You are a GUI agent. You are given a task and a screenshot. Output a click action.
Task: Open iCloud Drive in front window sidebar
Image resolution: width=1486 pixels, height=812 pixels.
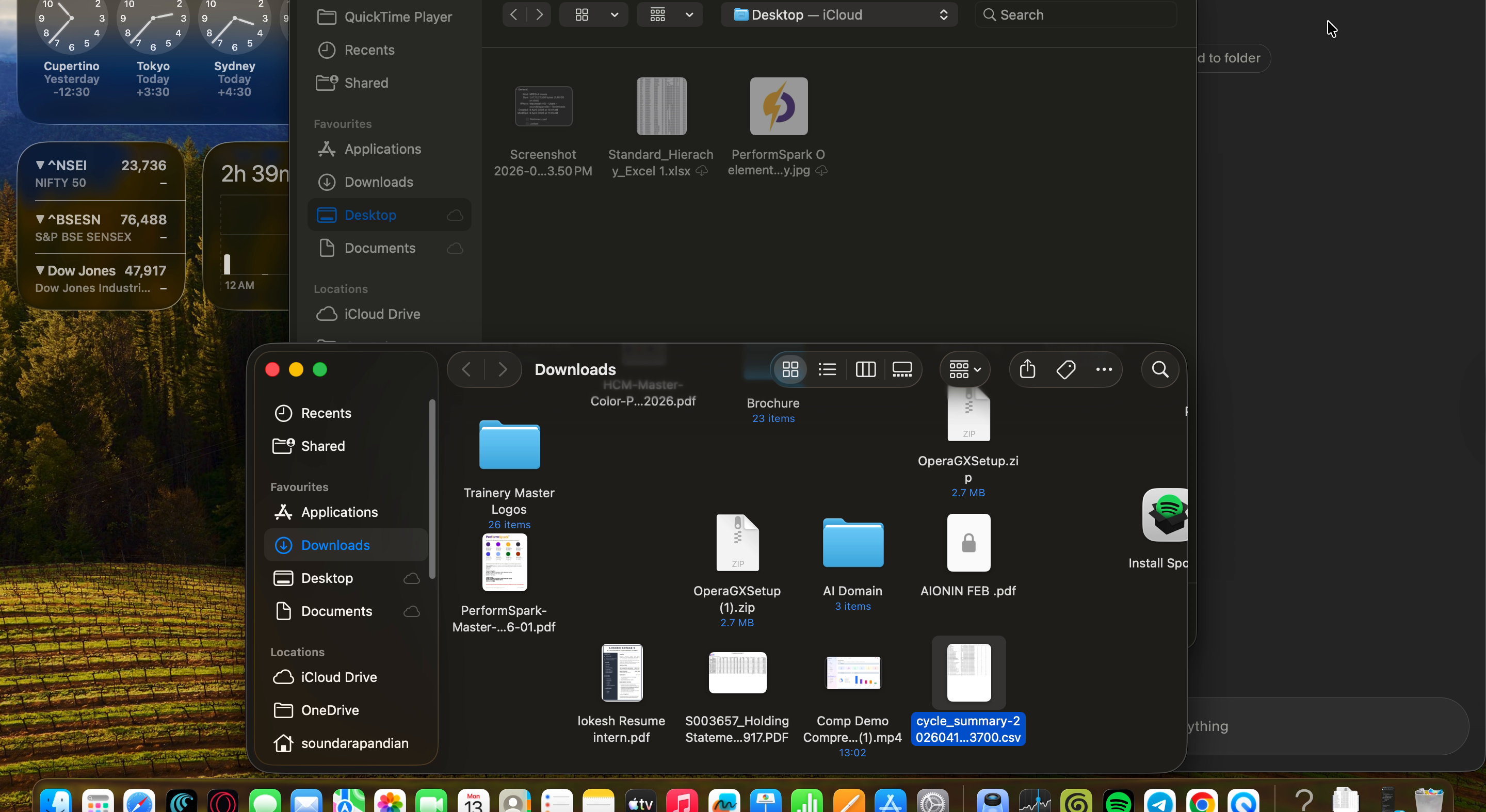pyautogui.click(x=338, y=676)
